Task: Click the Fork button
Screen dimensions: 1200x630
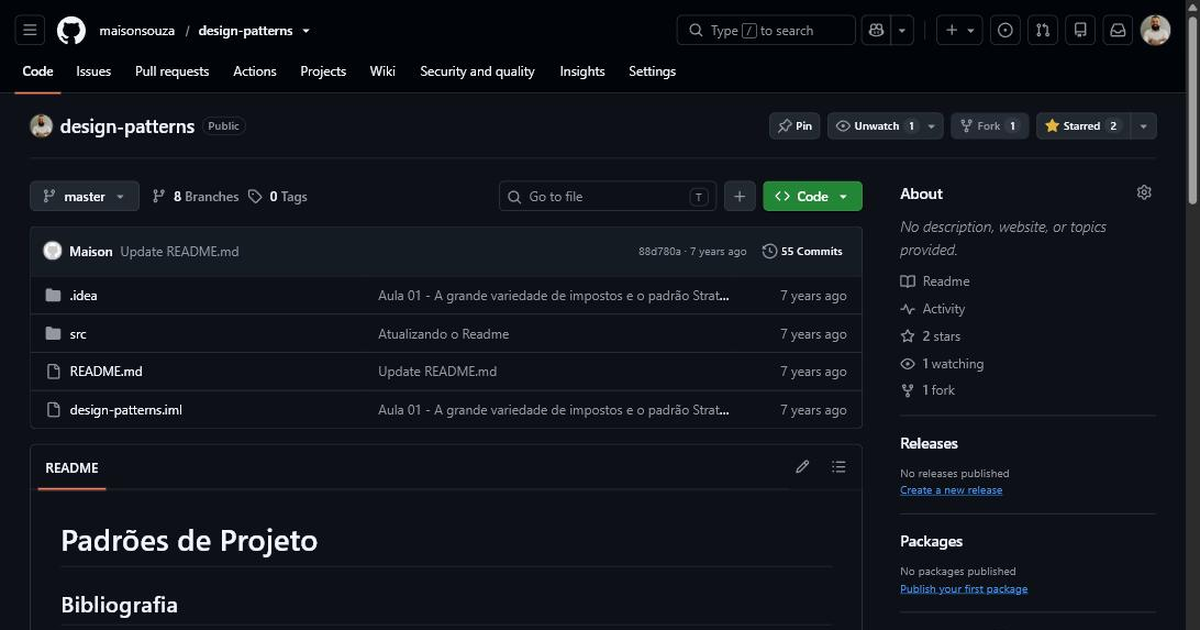Action: [x=989, y=126]
